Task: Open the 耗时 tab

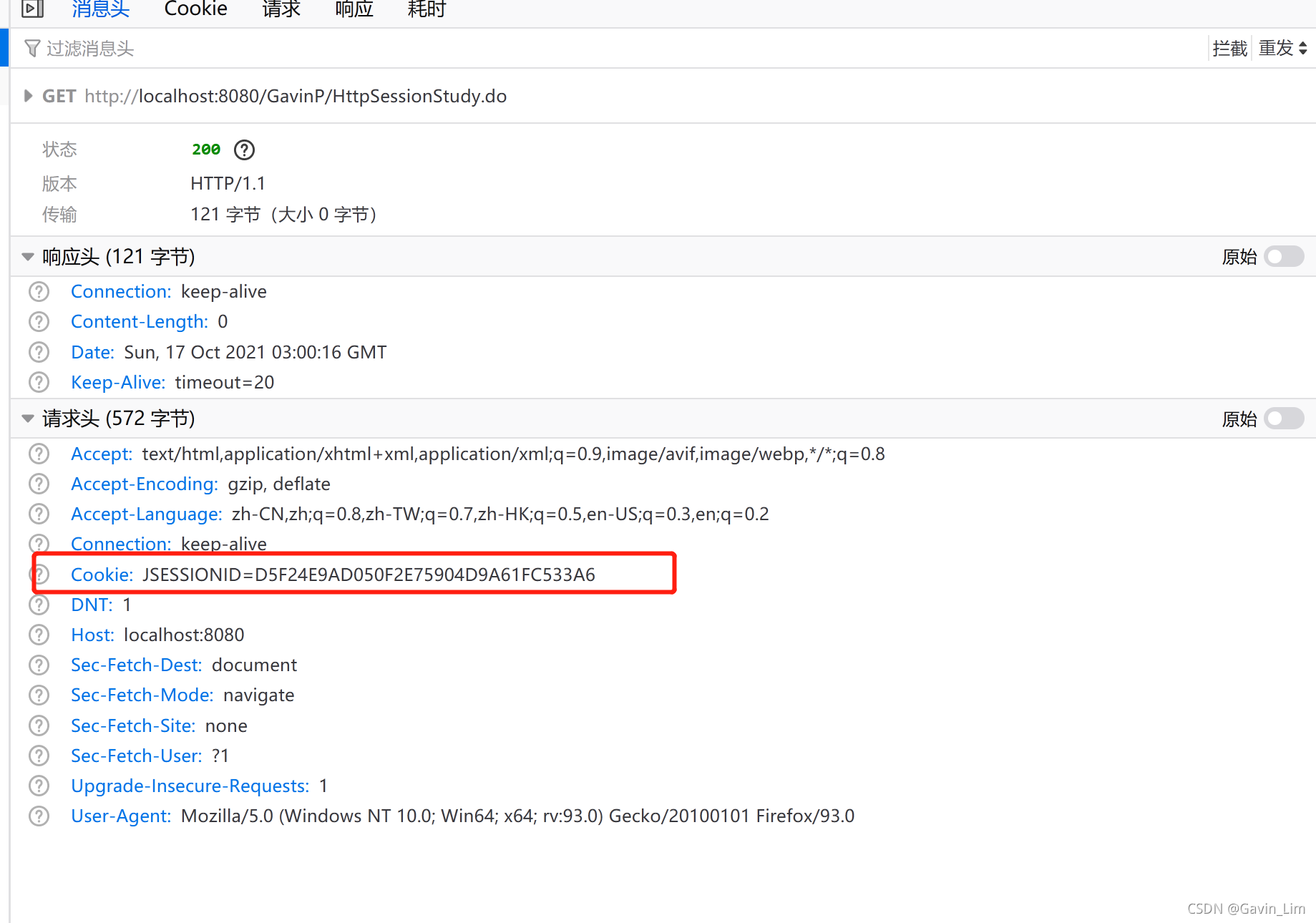Action: (427, 9)
